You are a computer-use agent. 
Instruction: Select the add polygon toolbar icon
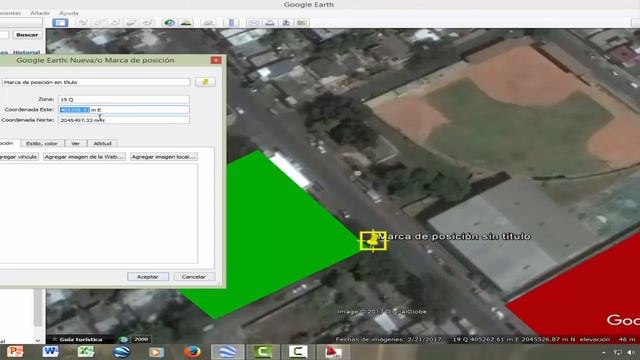click(x=99, y=22)
